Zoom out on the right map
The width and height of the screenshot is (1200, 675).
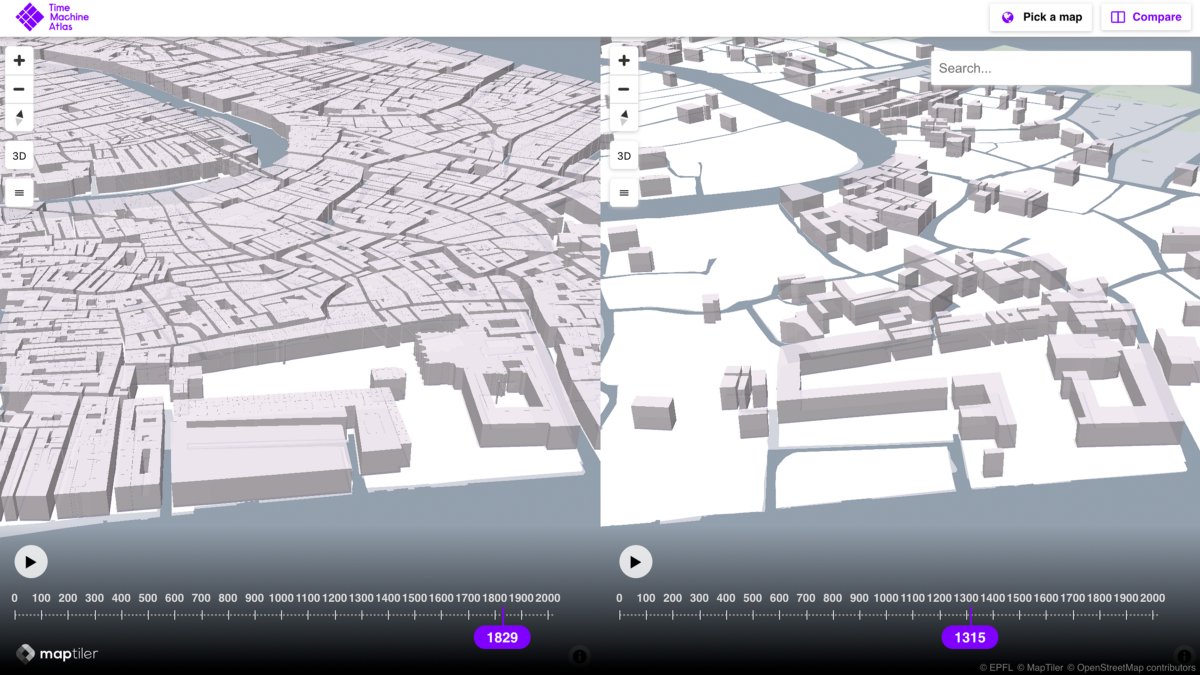pos(623,89)
